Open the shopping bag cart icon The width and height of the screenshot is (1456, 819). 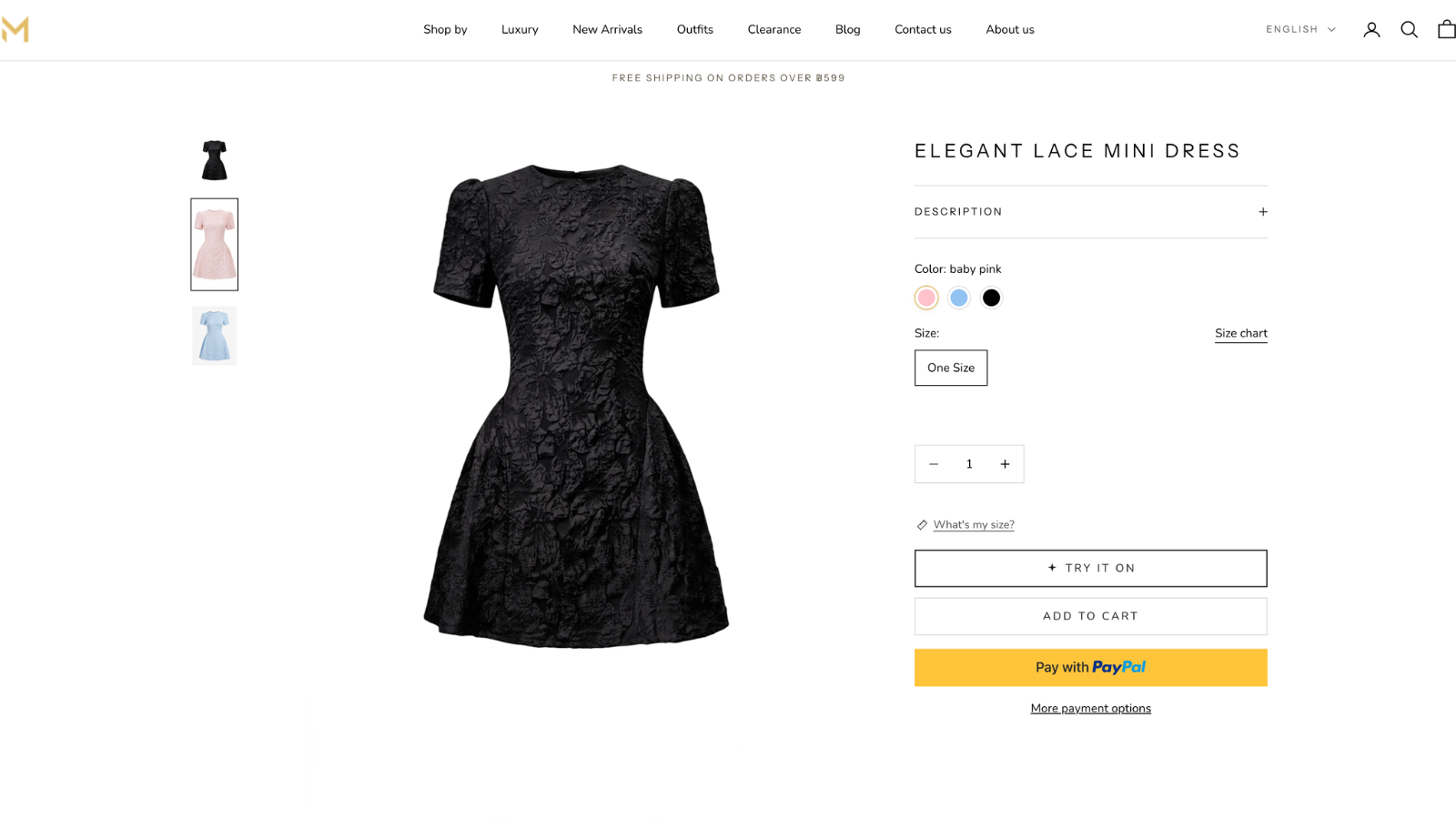[1446, 30]
